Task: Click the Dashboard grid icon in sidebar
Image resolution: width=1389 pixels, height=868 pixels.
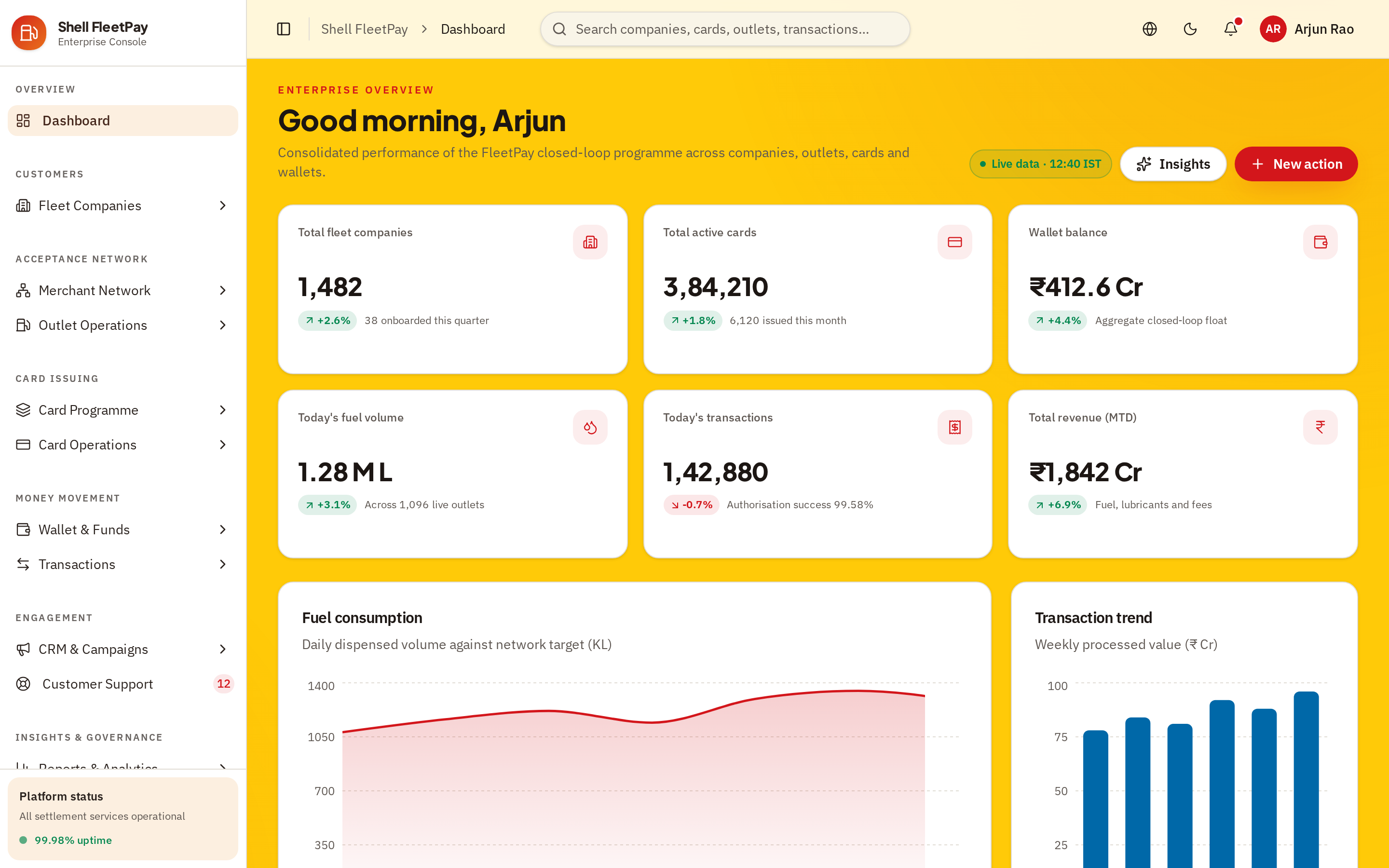Action: click(23, 121)
